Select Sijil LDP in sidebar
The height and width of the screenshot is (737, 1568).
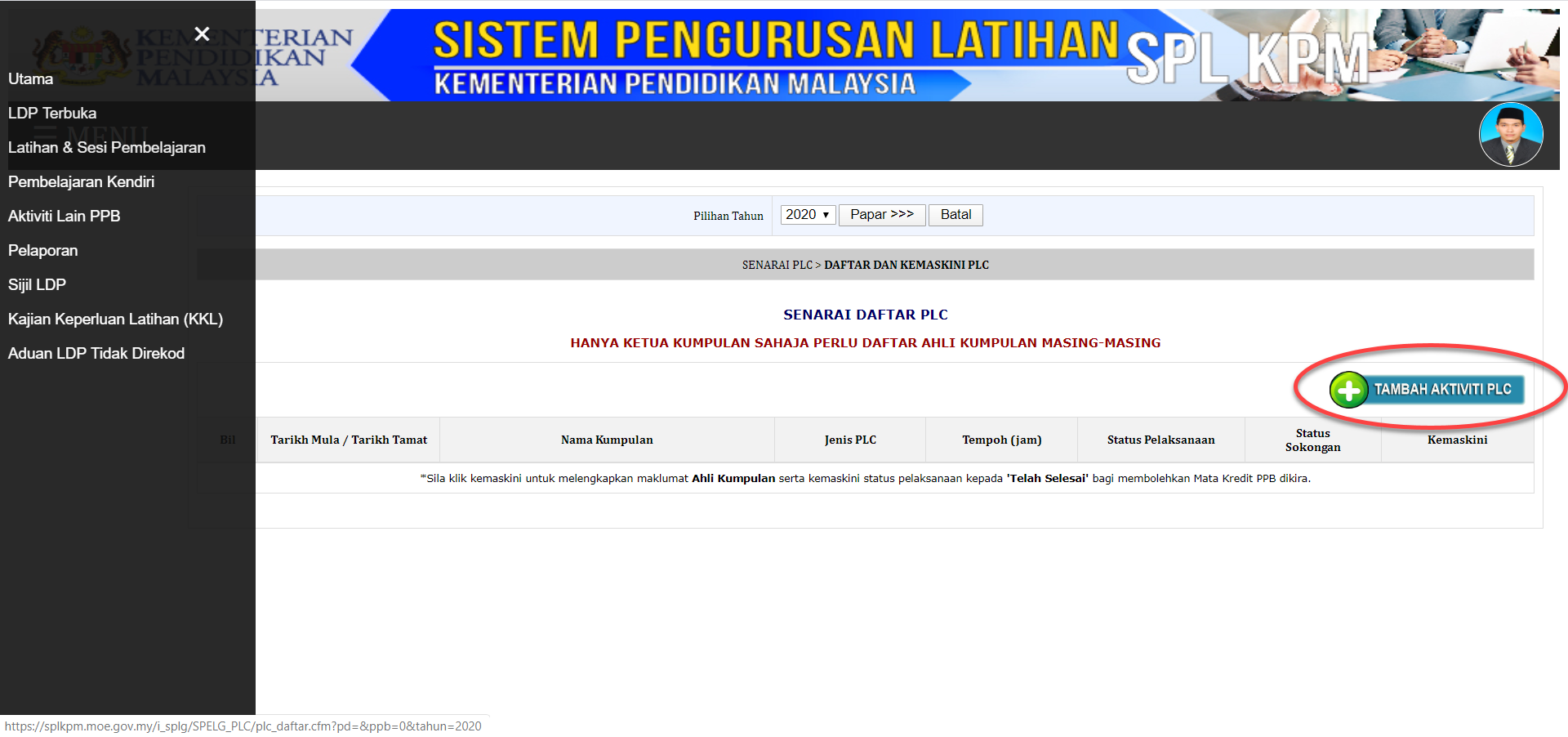point(38,285)
